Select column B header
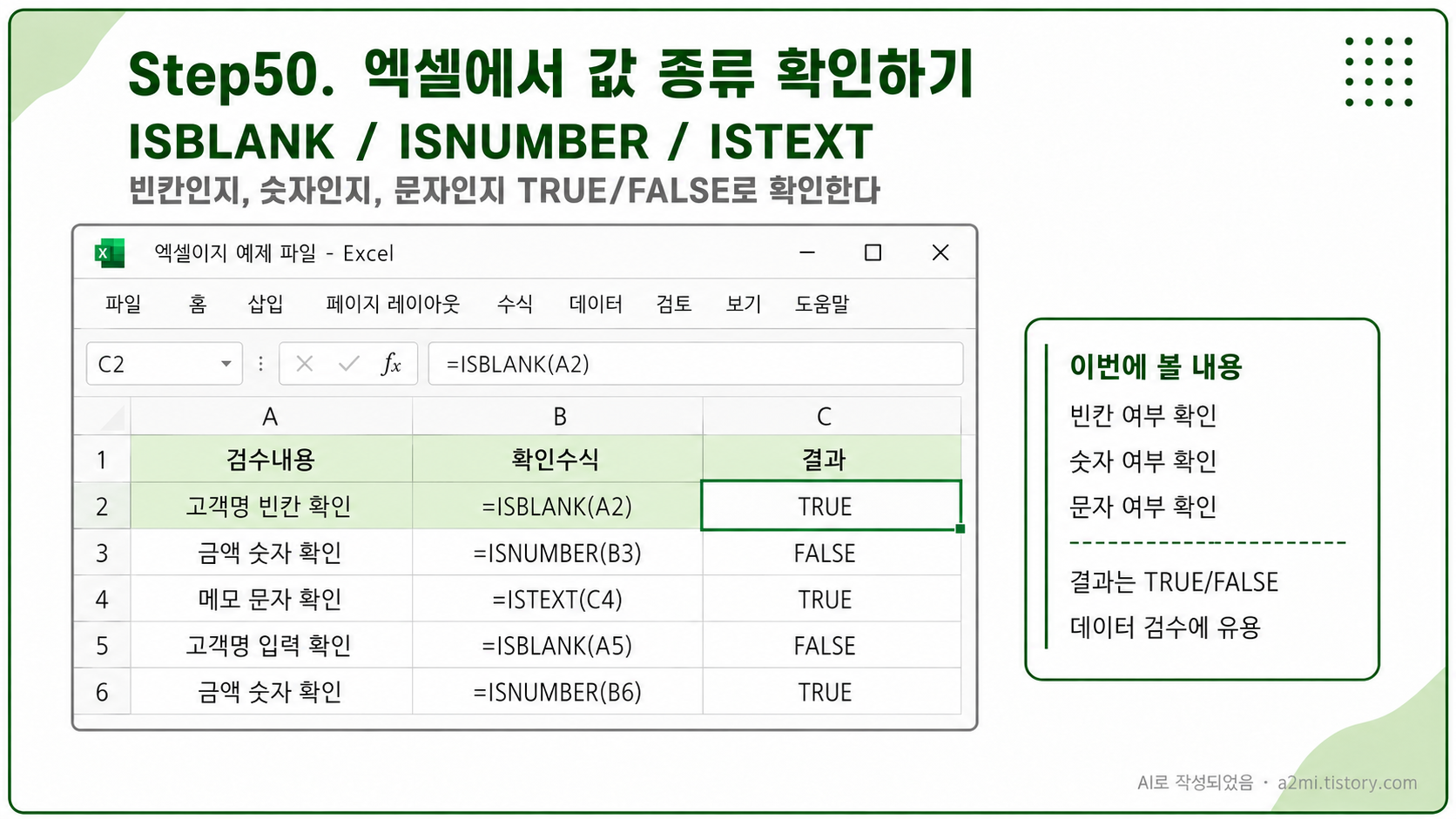Viewport: 1456px width, 819px height. [x=557, y=416]
